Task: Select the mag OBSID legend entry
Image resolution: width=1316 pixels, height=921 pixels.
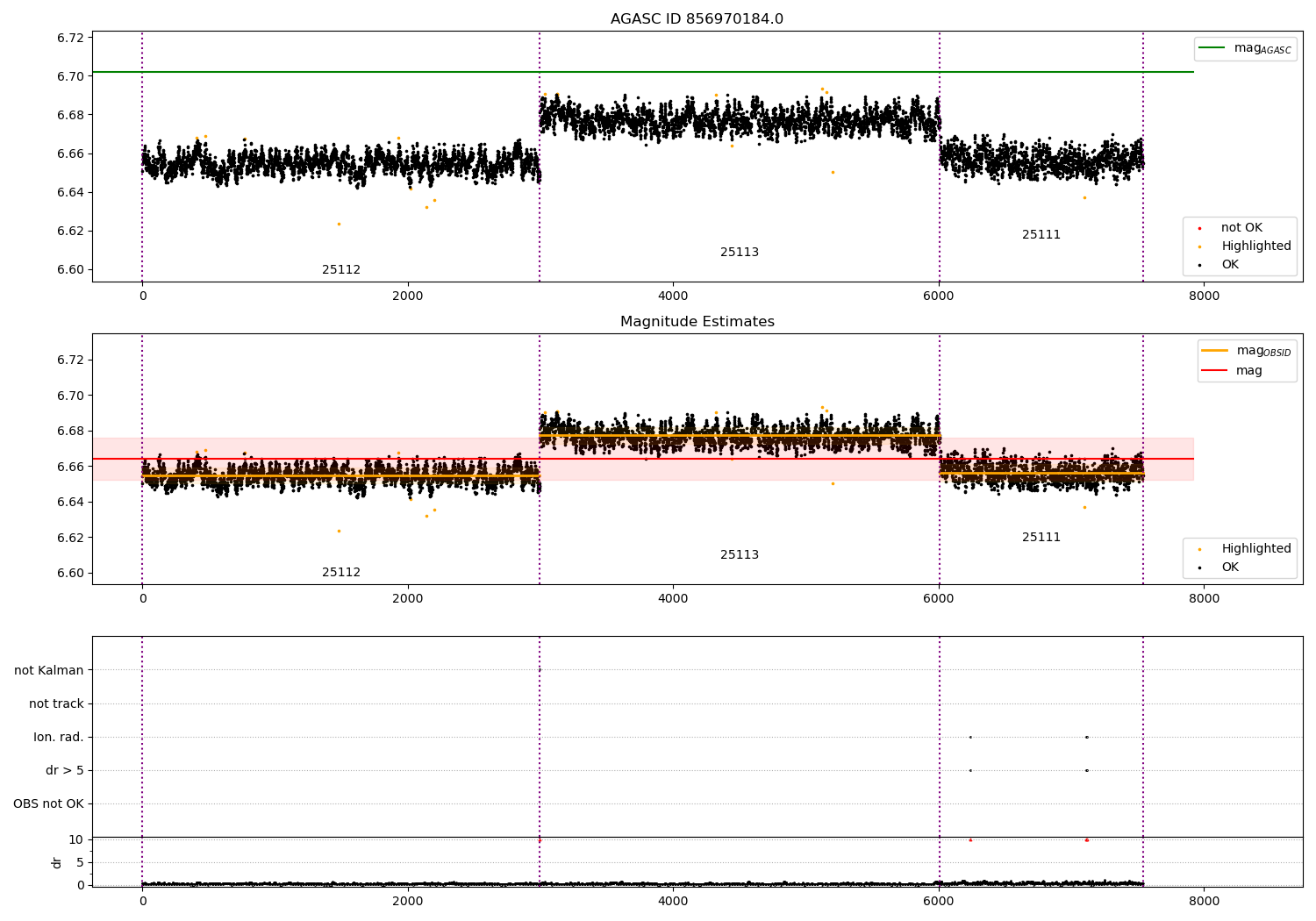Action: click(1245, 351)
